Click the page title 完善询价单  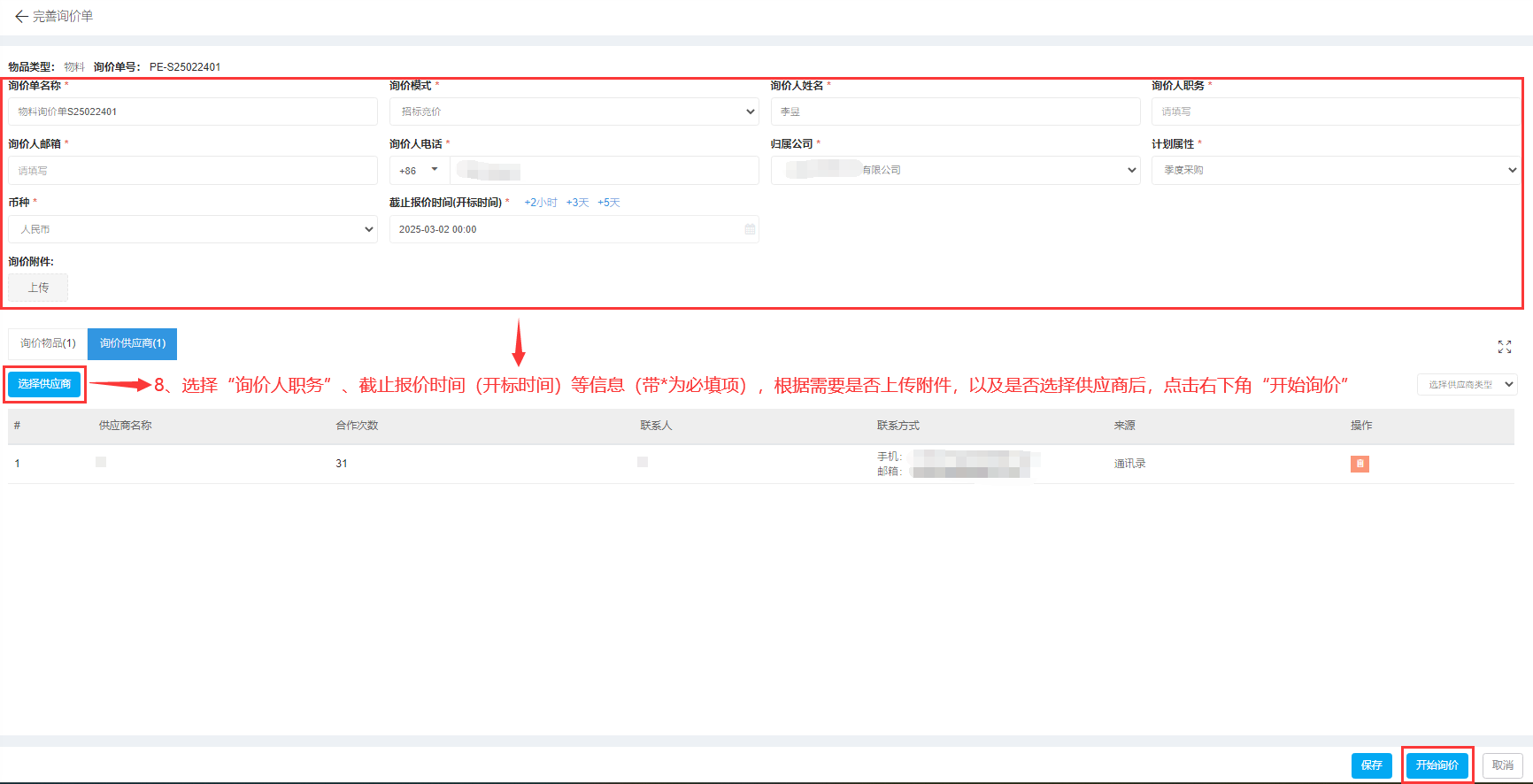coord(63,17)
